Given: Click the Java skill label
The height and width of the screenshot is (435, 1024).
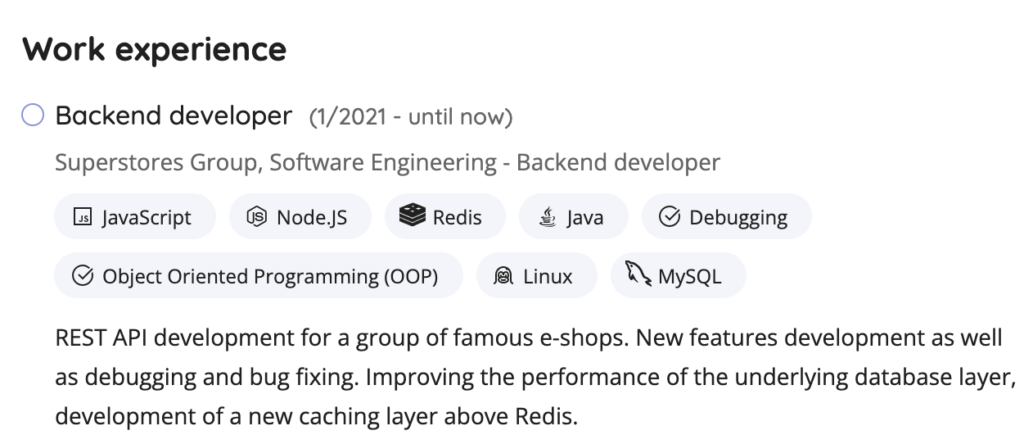Looking at the screenshot, I should pyautogui.click(x=585, y=217).
